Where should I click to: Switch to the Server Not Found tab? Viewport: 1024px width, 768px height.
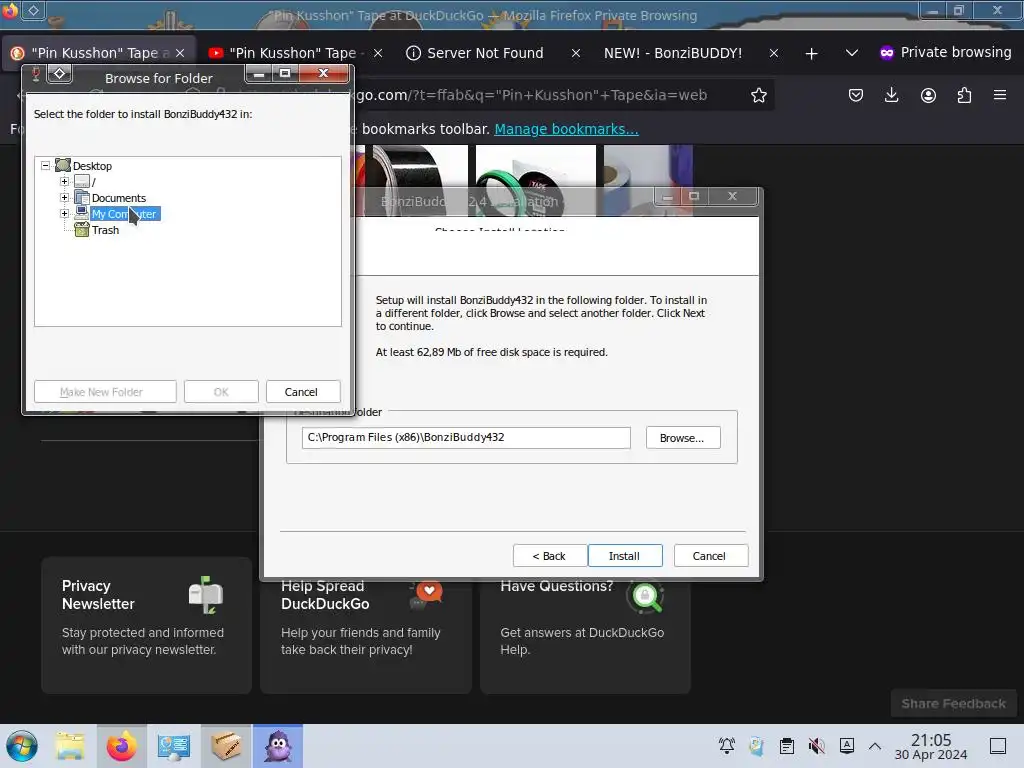(484, 53)
